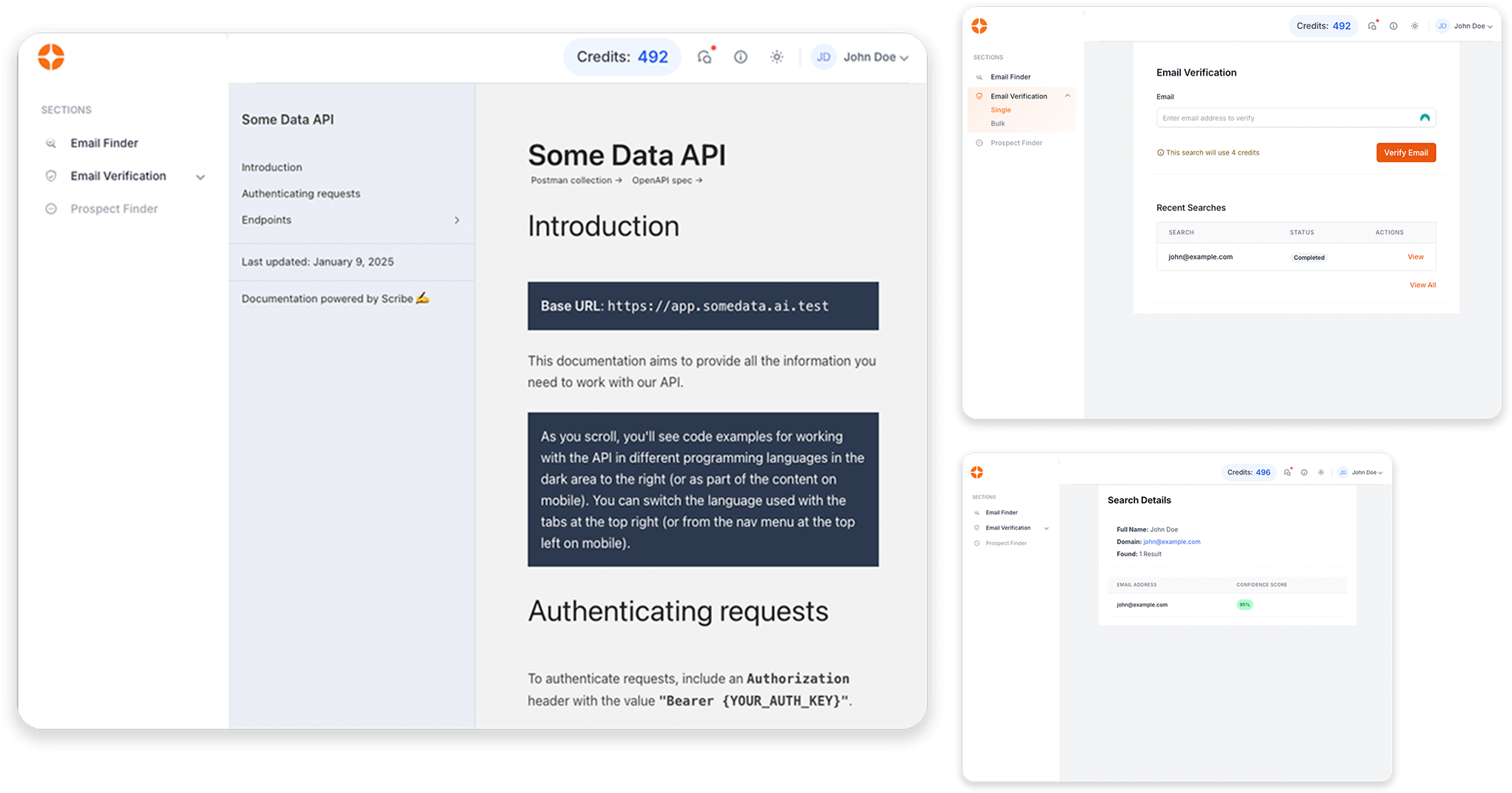This screenshot has height=793, width=1512.
Task: Open the Postman collection link
Action: pyautogui.click(x=576, y=180)
